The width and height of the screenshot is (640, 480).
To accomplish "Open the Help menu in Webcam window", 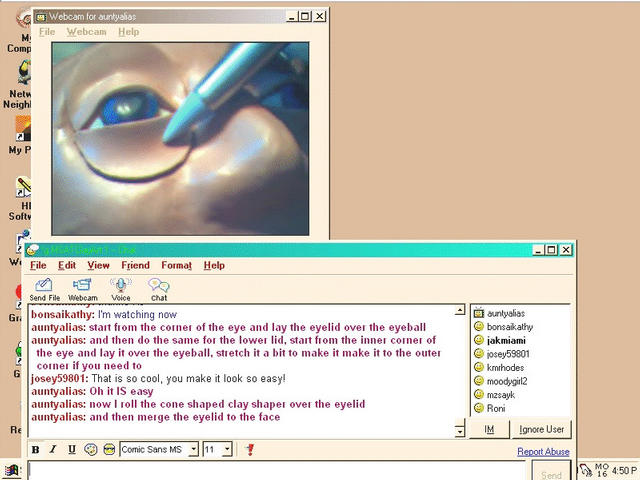I will pos(129,32).
